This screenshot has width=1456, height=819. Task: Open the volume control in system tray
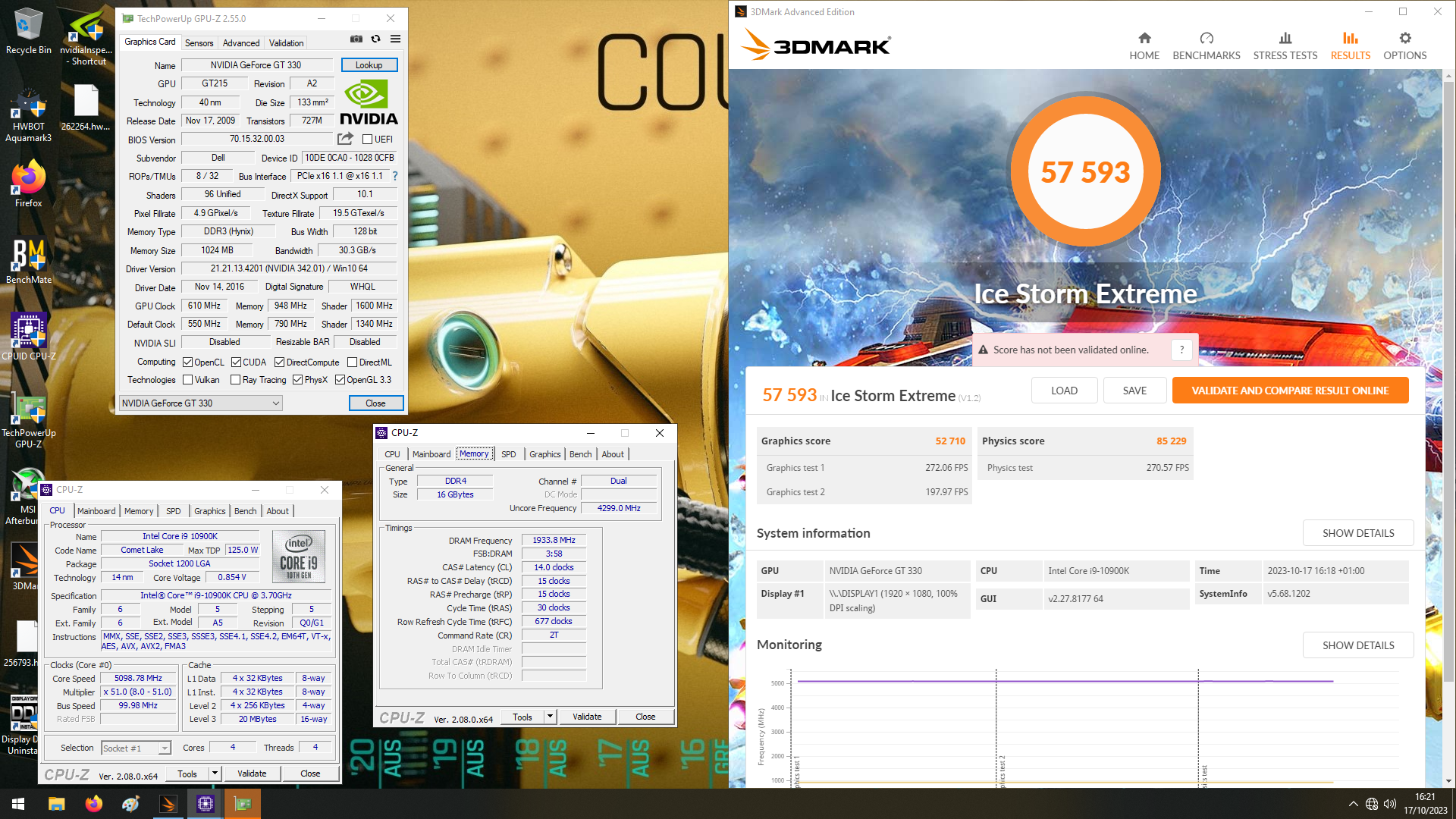[x=1390, y=804]
